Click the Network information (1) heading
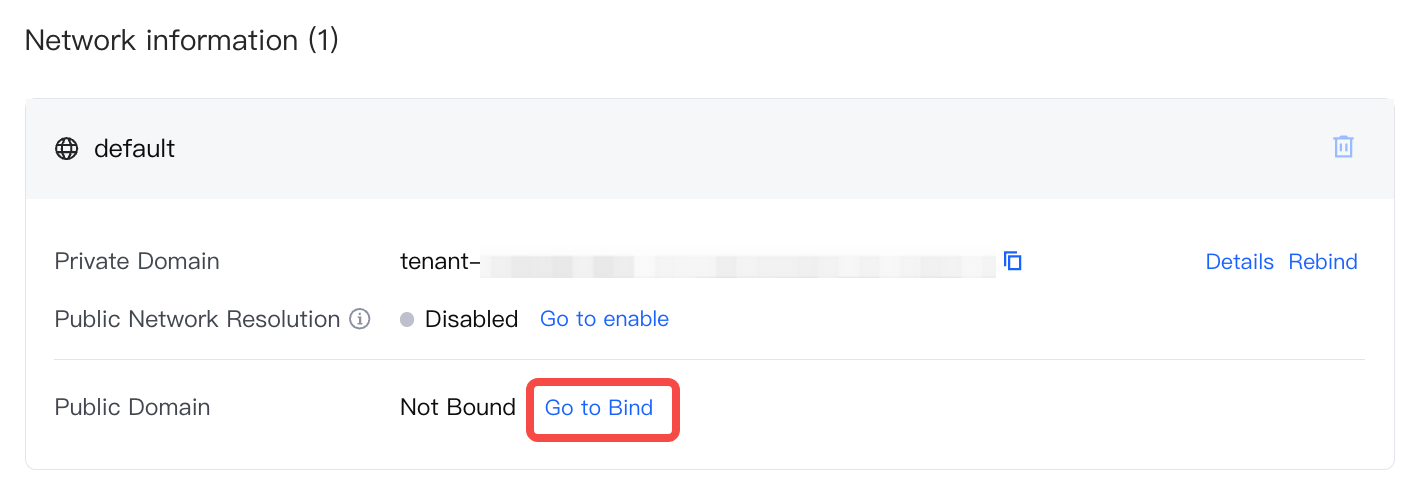This screenshot has height=488, width=1414. [181, 41]
